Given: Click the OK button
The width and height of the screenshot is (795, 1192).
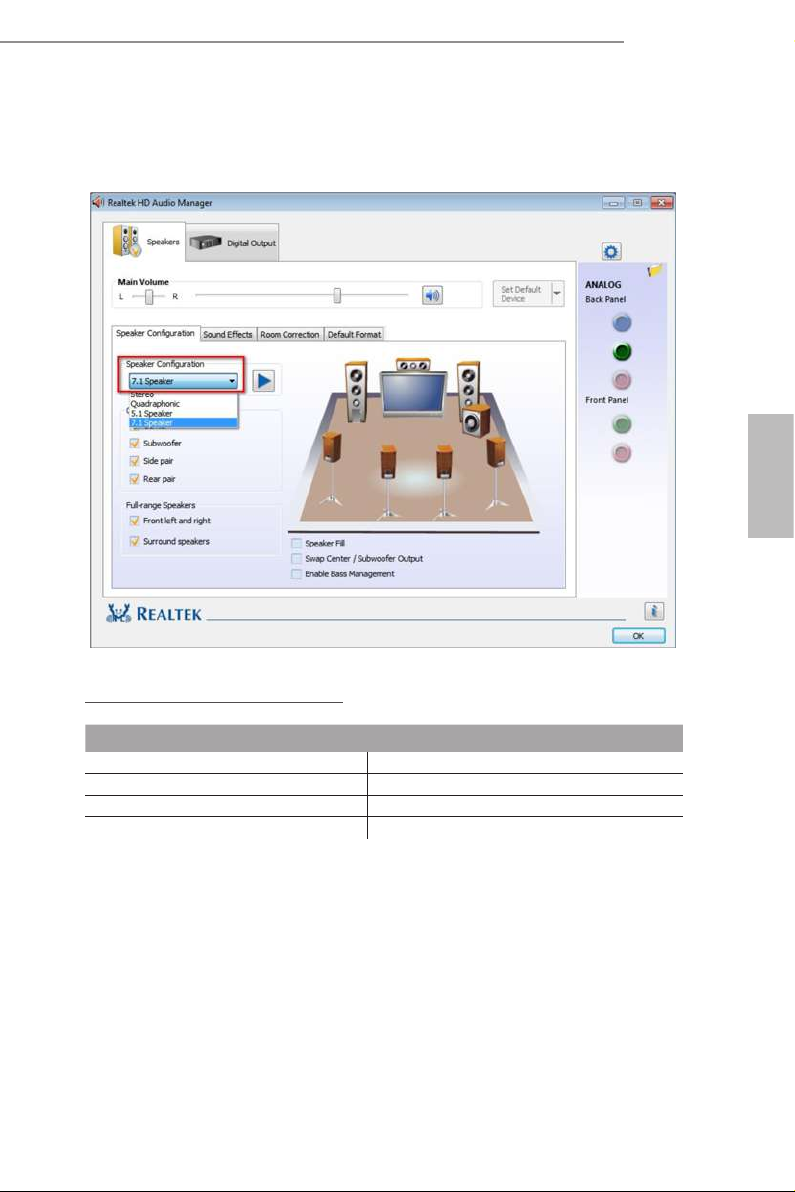Looking at the screenshot, I should point(638,636).
